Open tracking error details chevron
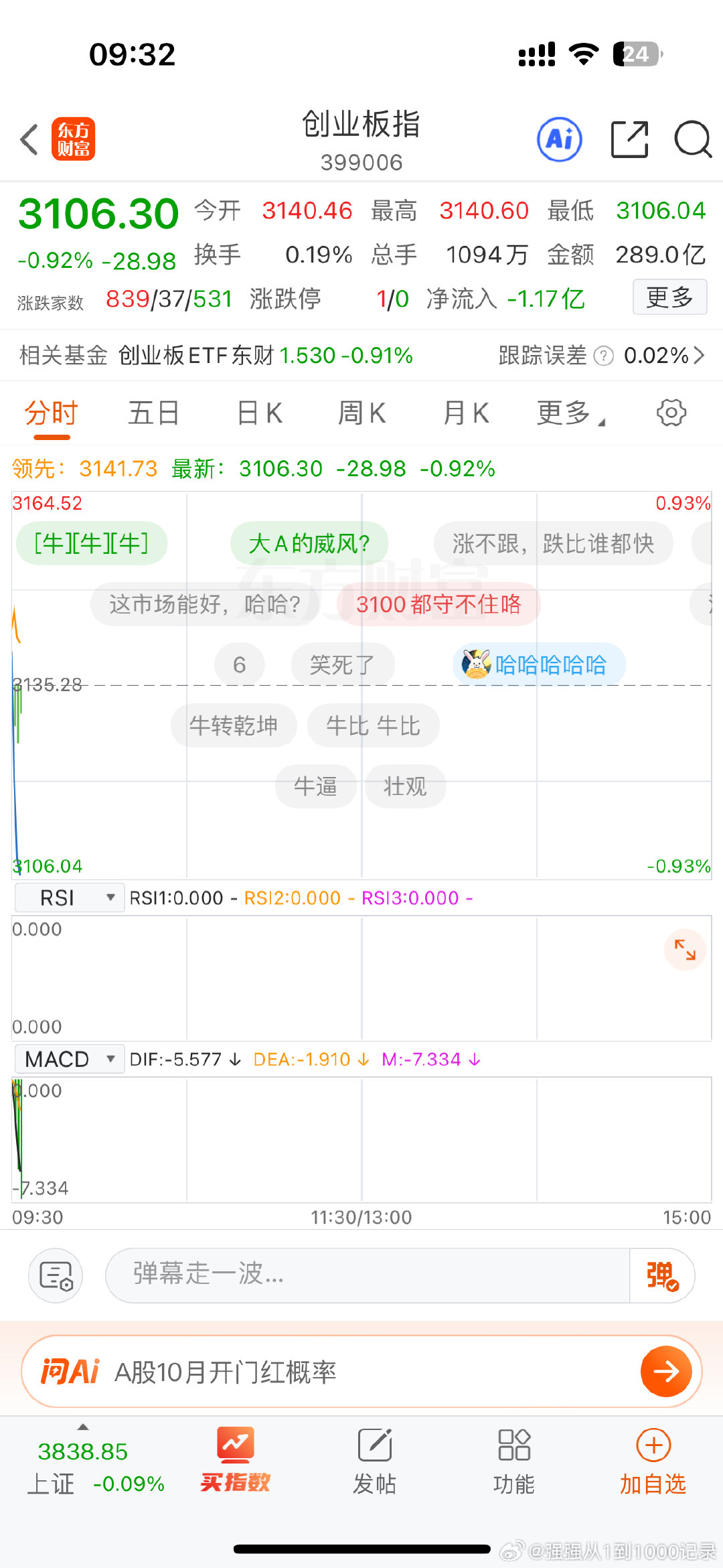The image size is (723, 1568). point(700,356)
